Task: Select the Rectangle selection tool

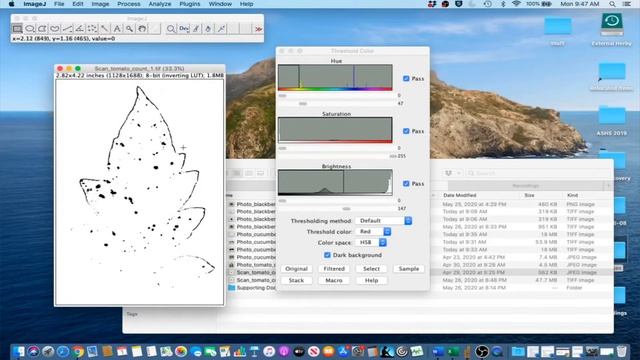Action: click(x=17, y=29)
